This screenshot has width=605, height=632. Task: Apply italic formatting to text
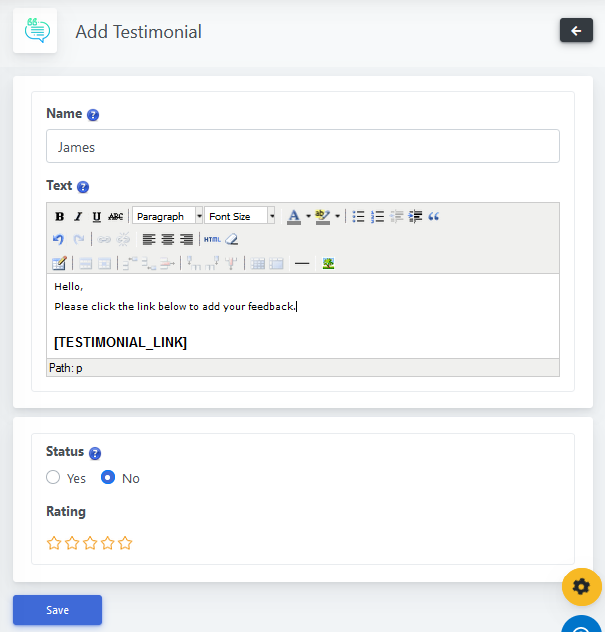point(78,216)
